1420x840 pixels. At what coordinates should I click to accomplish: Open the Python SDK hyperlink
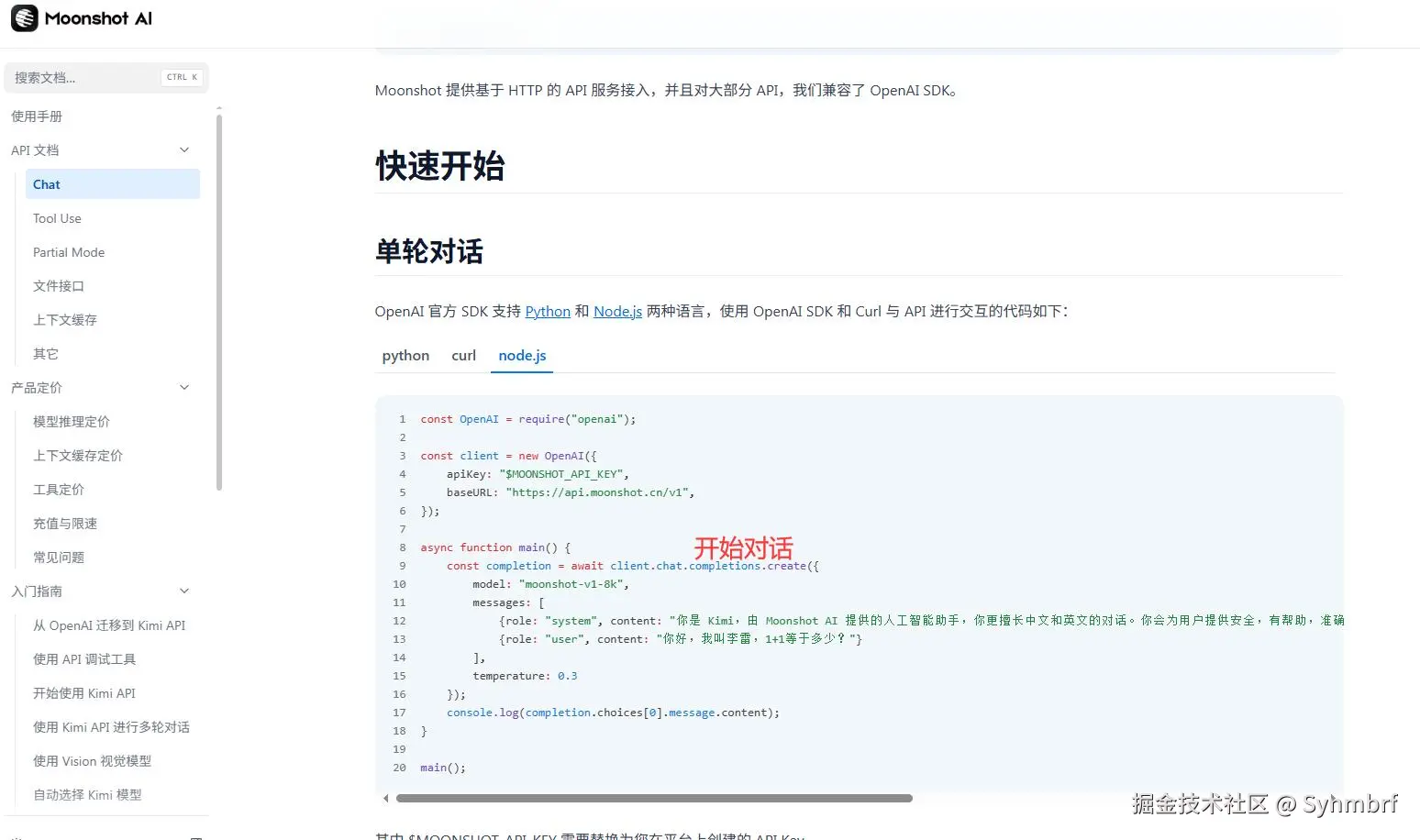click(x=547, y=311)
